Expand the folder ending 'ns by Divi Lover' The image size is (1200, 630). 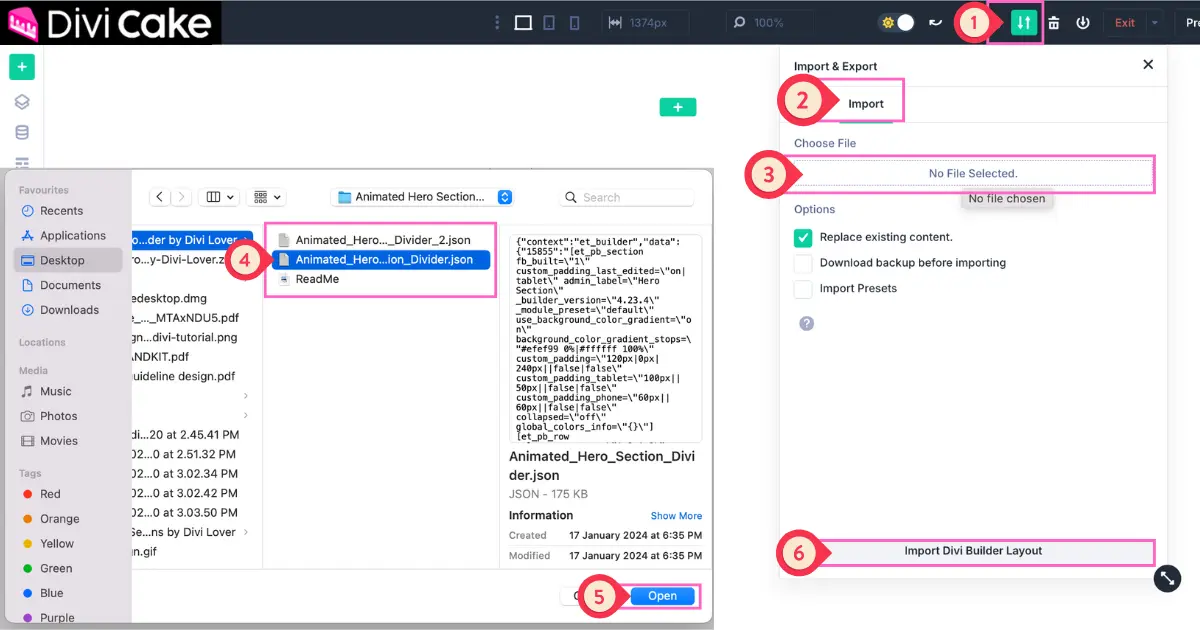click(246, 532)
